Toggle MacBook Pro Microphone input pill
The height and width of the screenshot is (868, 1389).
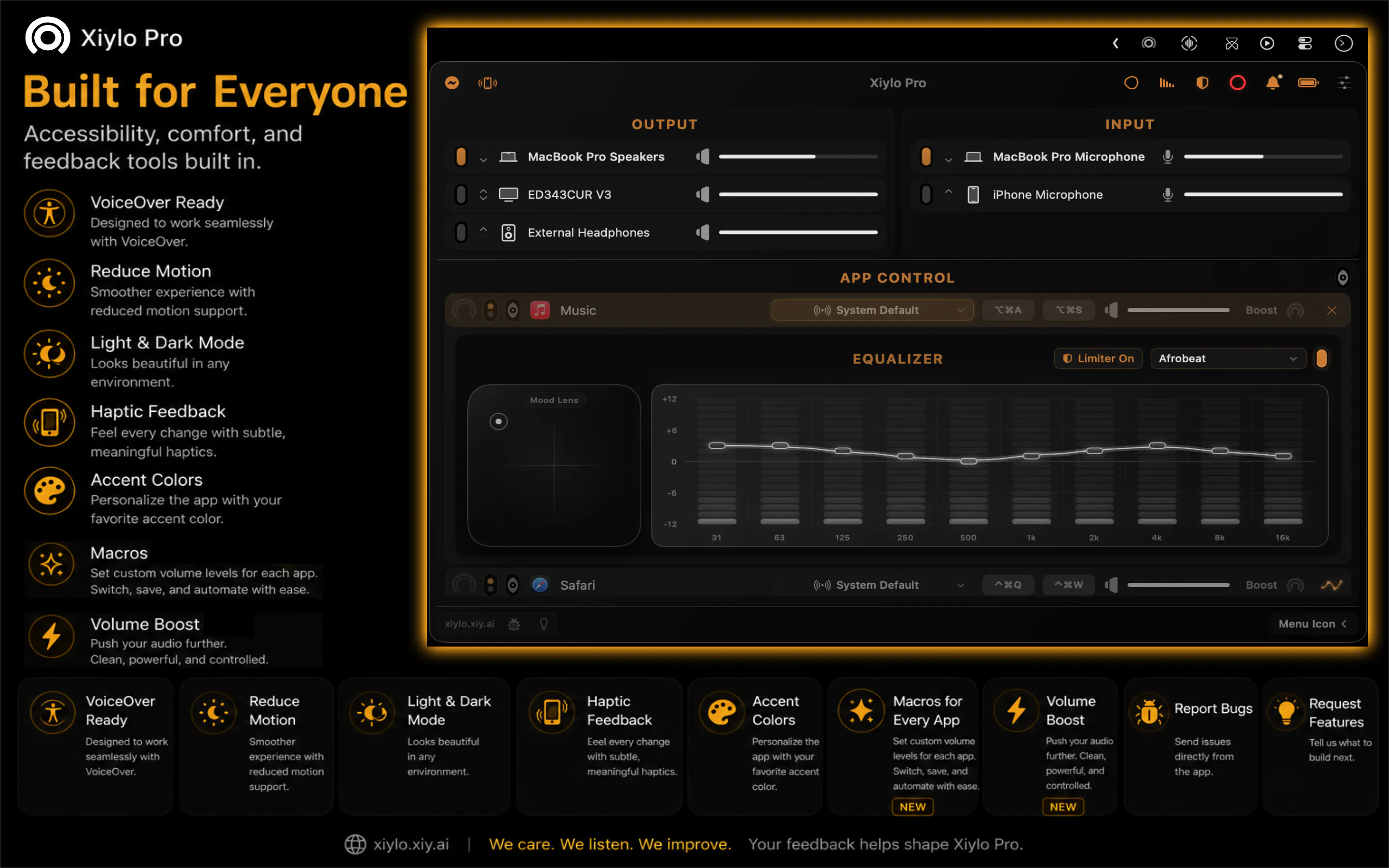926,157
